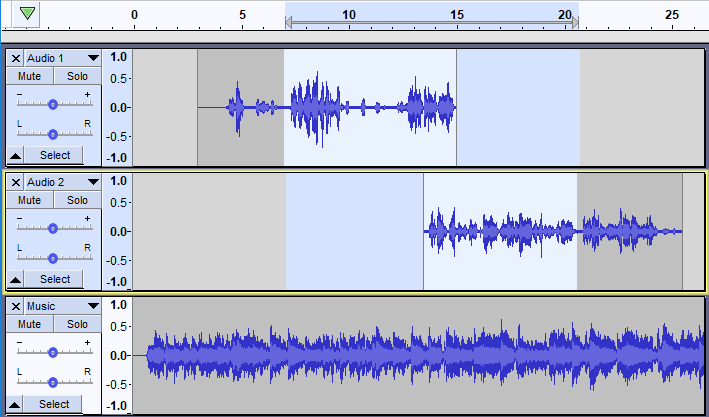Image resolution: width=709 pixels, height=417 pixels.
Task: Open the Music track dropdown menu
Action: coord(93,306)
